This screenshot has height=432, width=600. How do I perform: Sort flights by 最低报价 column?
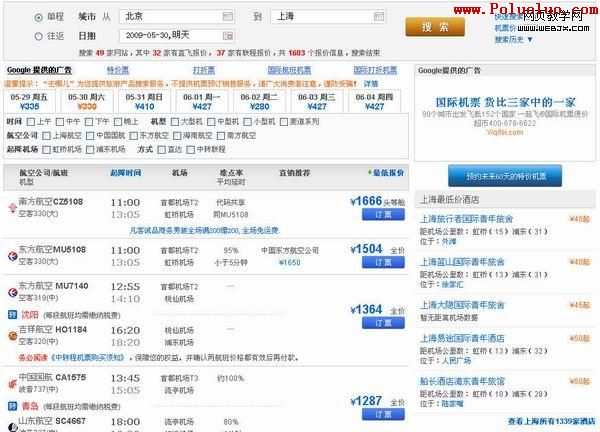(x=386, y=173)
